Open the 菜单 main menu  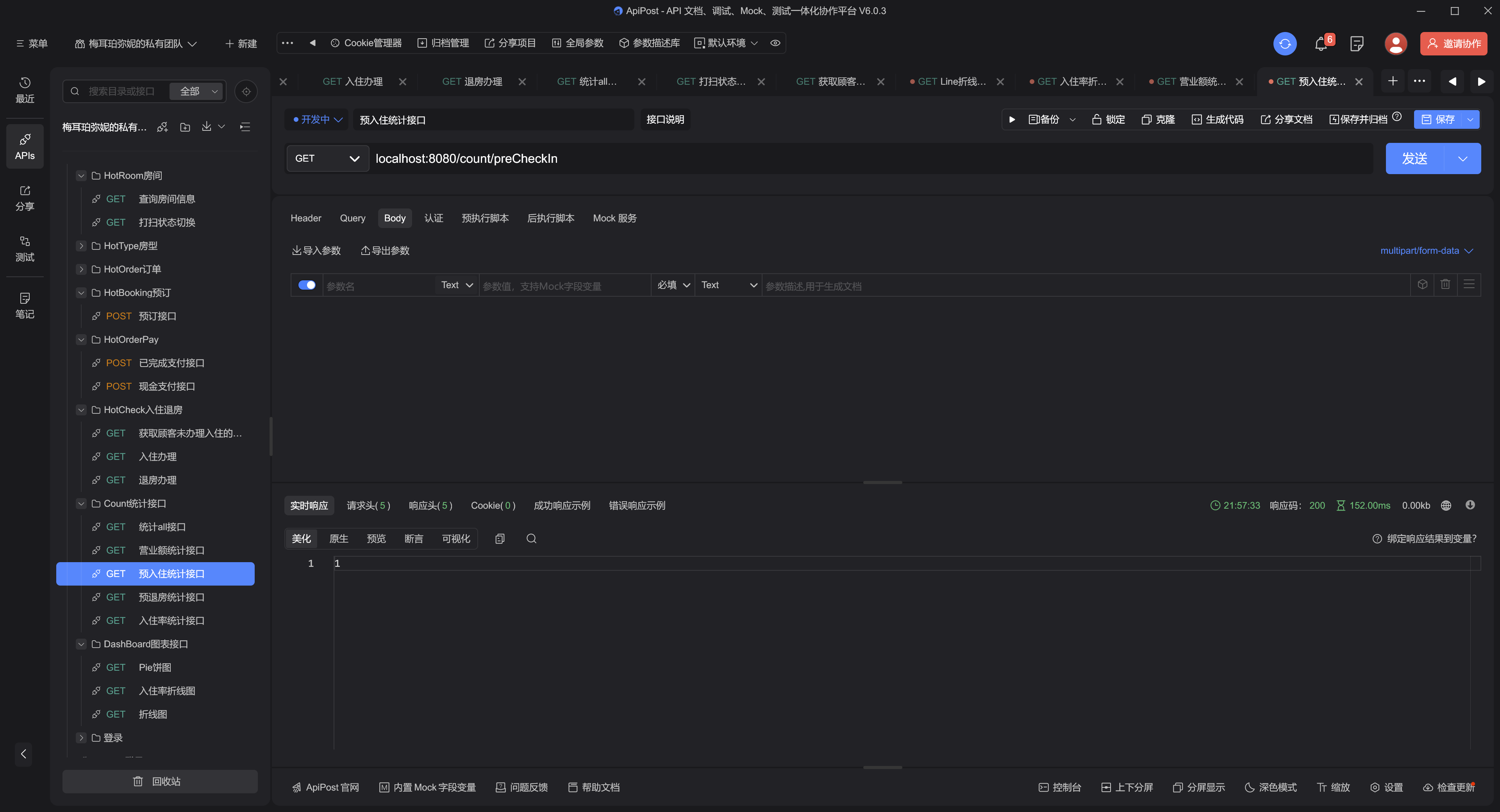point(32,44)
